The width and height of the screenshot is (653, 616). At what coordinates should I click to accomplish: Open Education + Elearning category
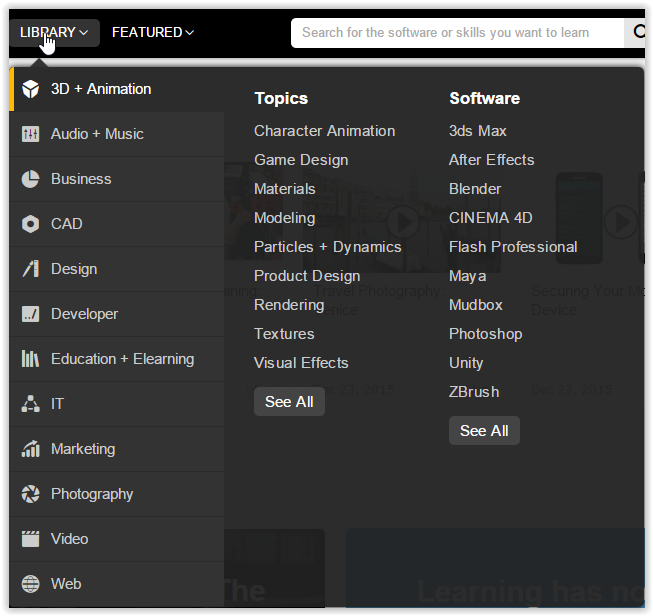(x=117, y=359)
